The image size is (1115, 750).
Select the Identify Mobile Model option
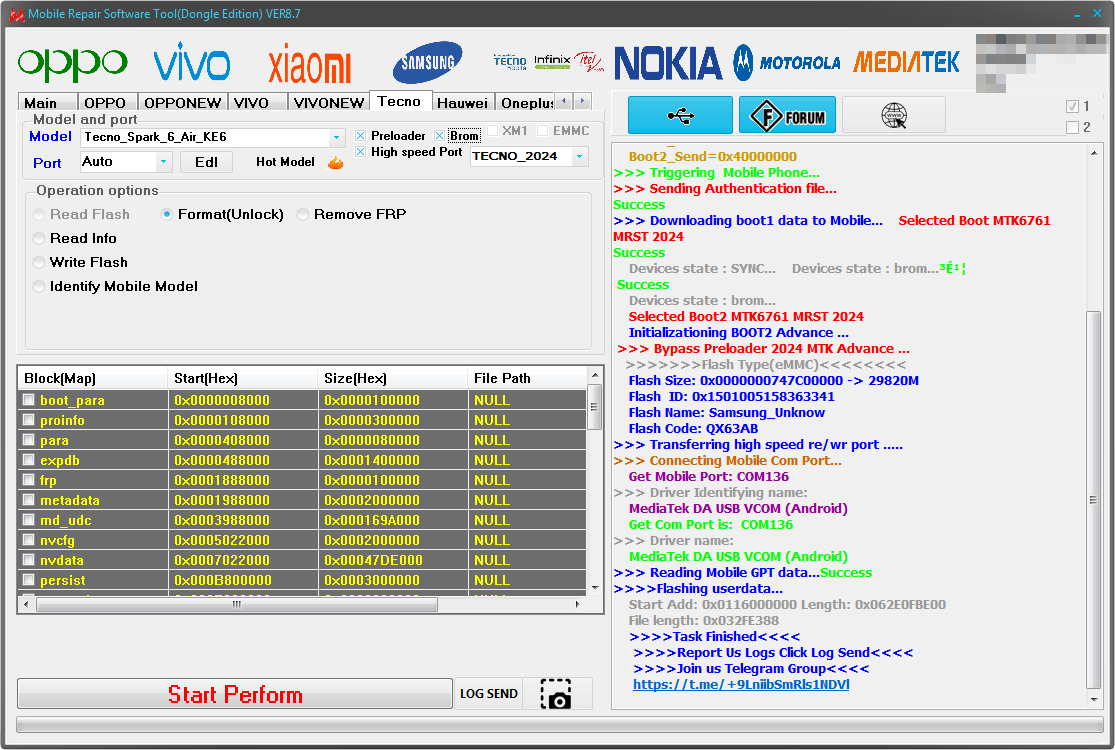coord(39,286)
